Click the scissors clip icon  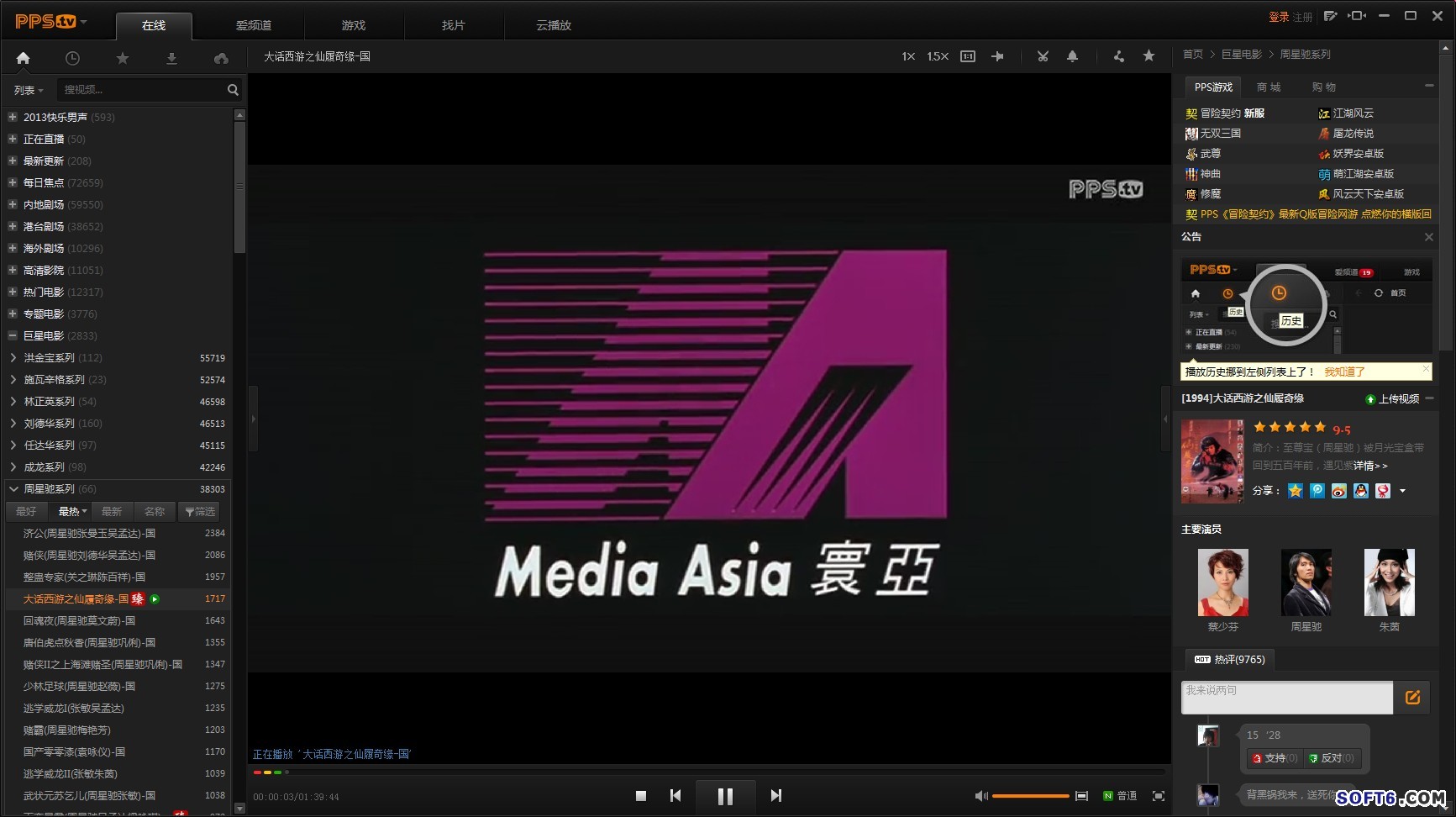pyautogui.click(x=1043, y=56)
